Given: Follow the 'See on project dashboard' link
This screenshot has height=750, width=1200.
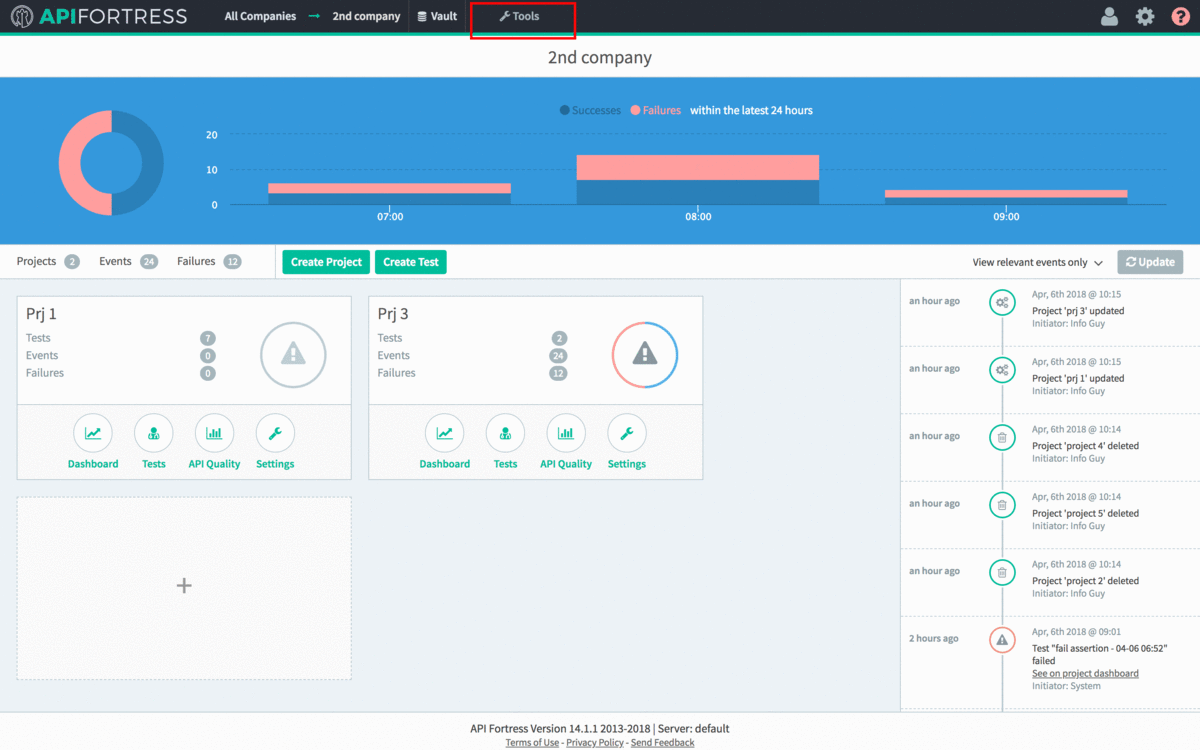Looking at the screenshot, I should tap(1085, 673).
